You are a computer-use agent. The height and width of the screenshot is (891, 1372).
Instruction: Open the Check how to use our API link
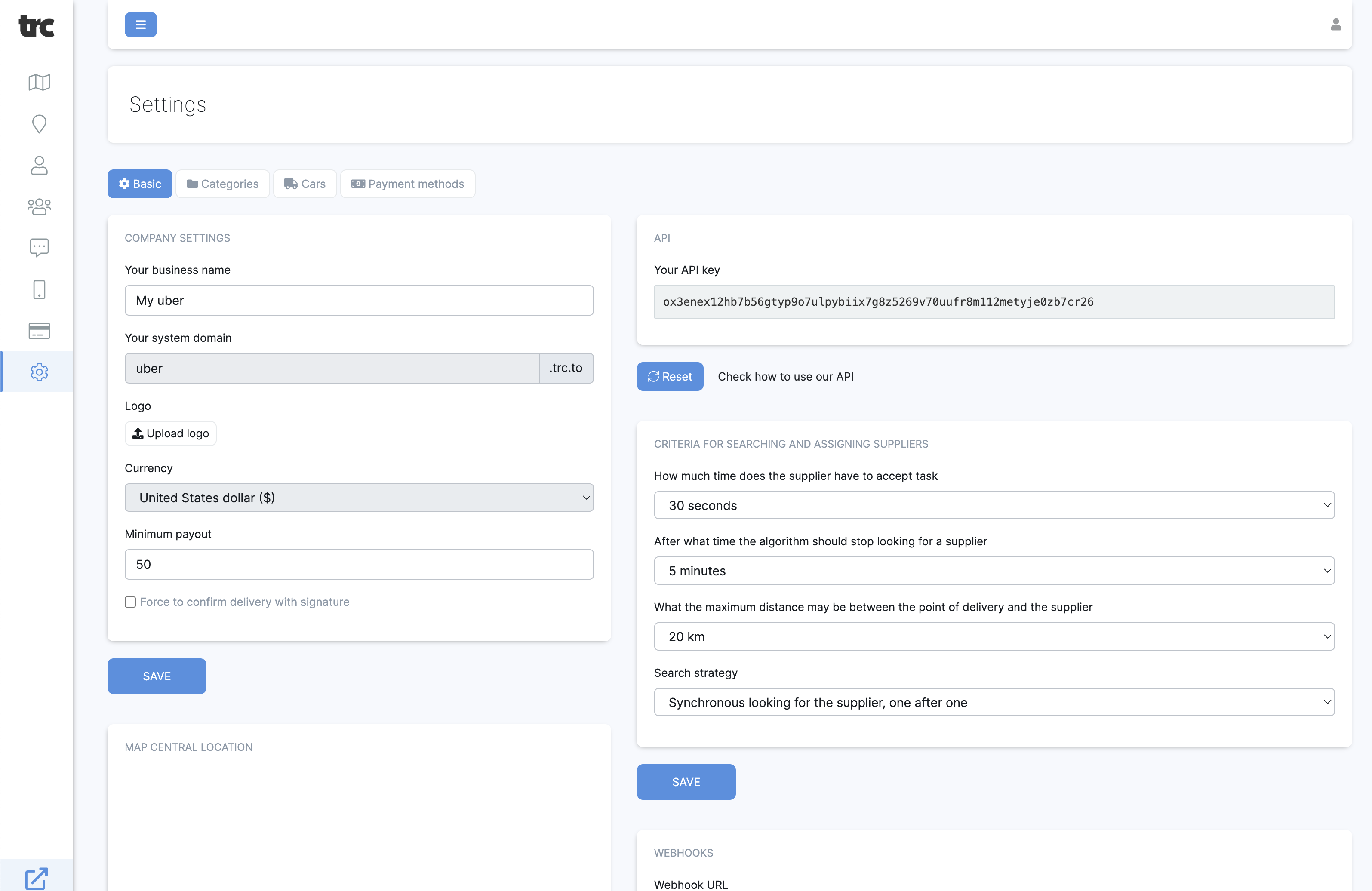click(x=785, y=376)
